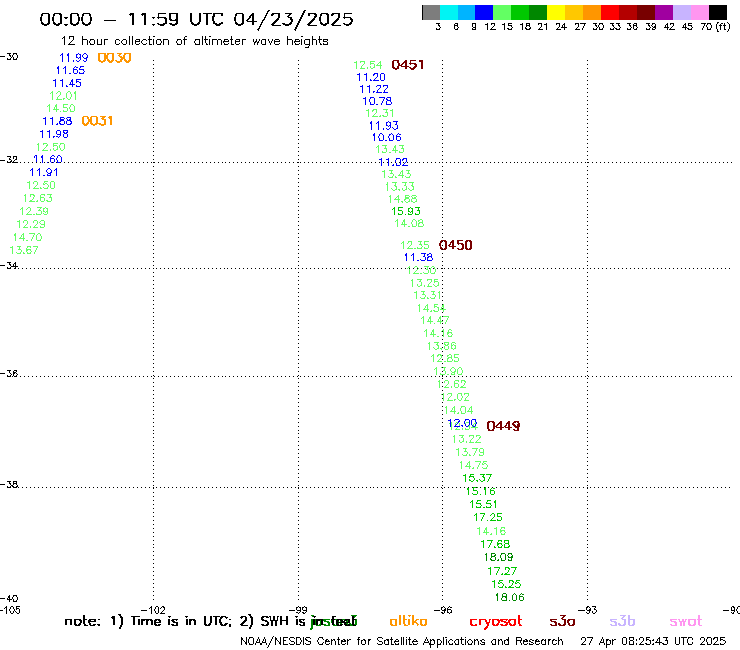
Task: Click the wave height value 14.04
Action: (x=458, y=410)
